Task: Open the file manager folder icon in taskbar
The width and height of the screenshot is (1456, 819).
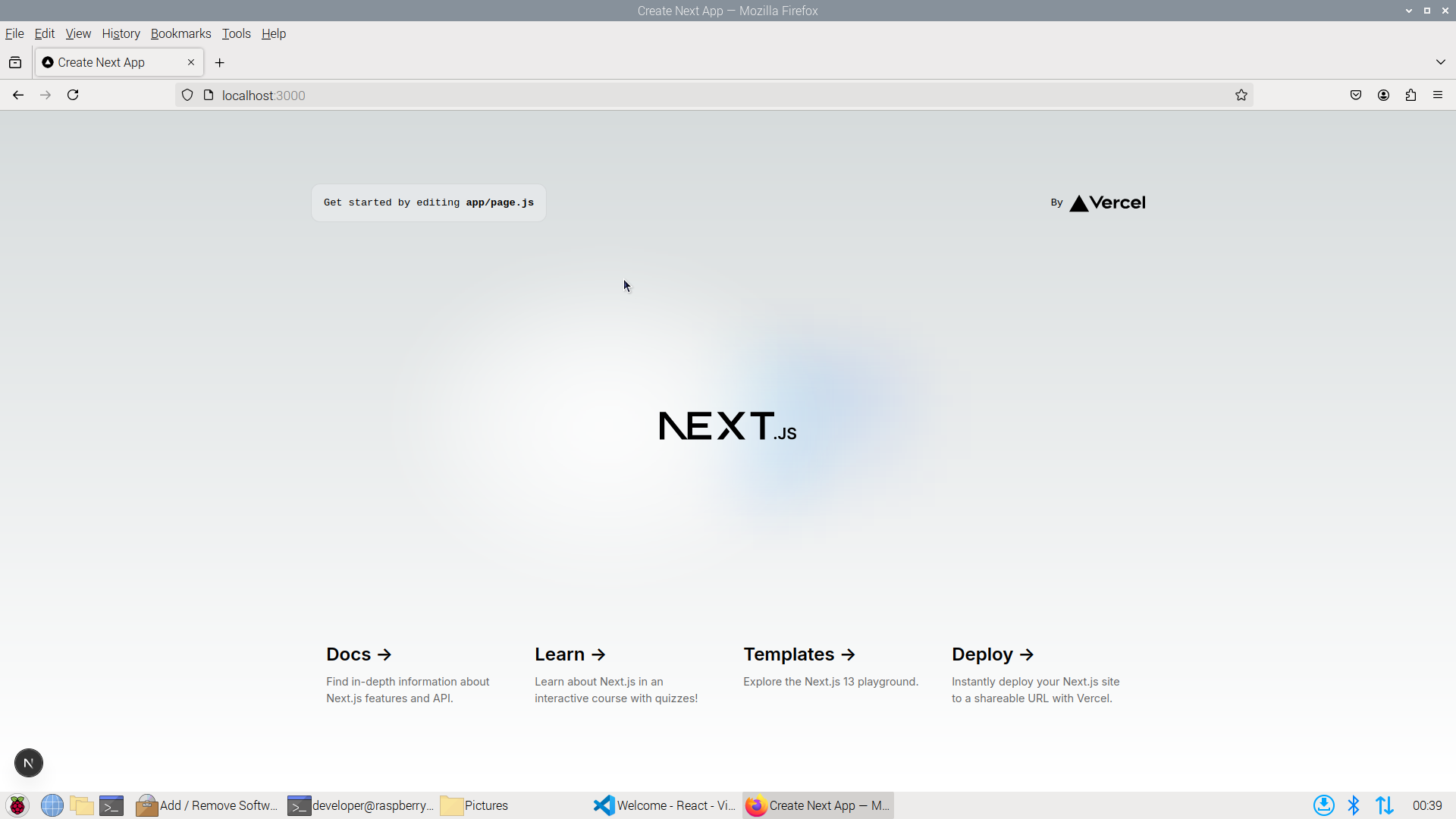Action: coord(82,805)
